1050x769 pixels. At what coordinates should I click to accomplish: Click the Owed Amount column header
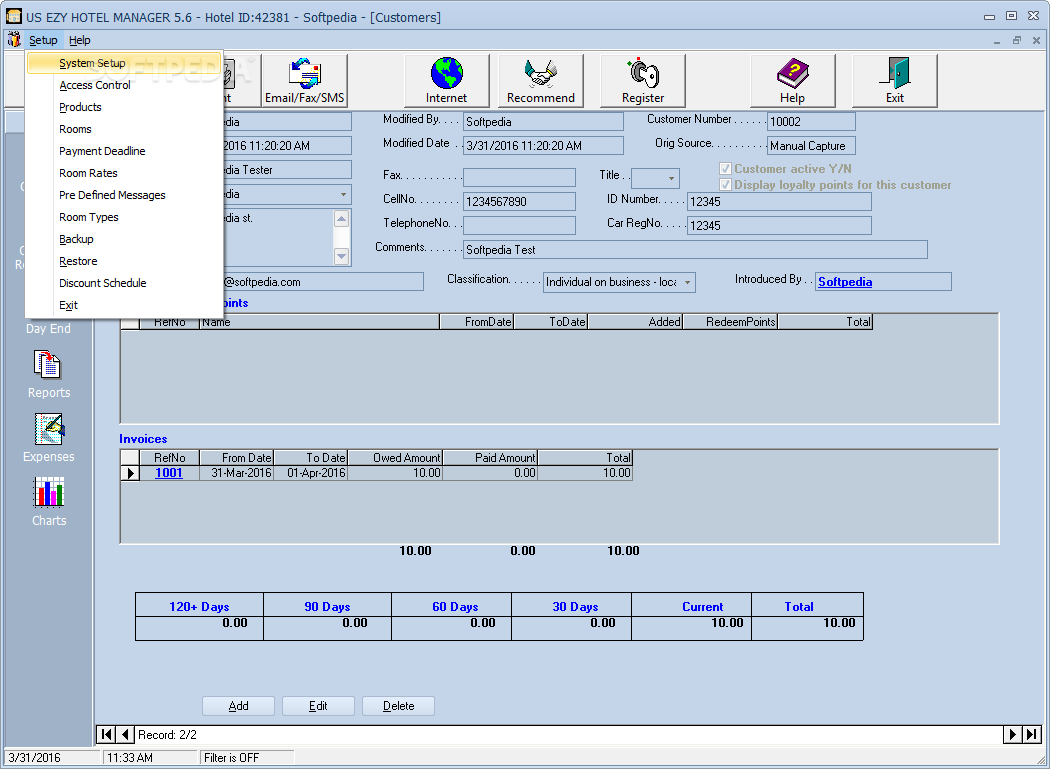395,458
